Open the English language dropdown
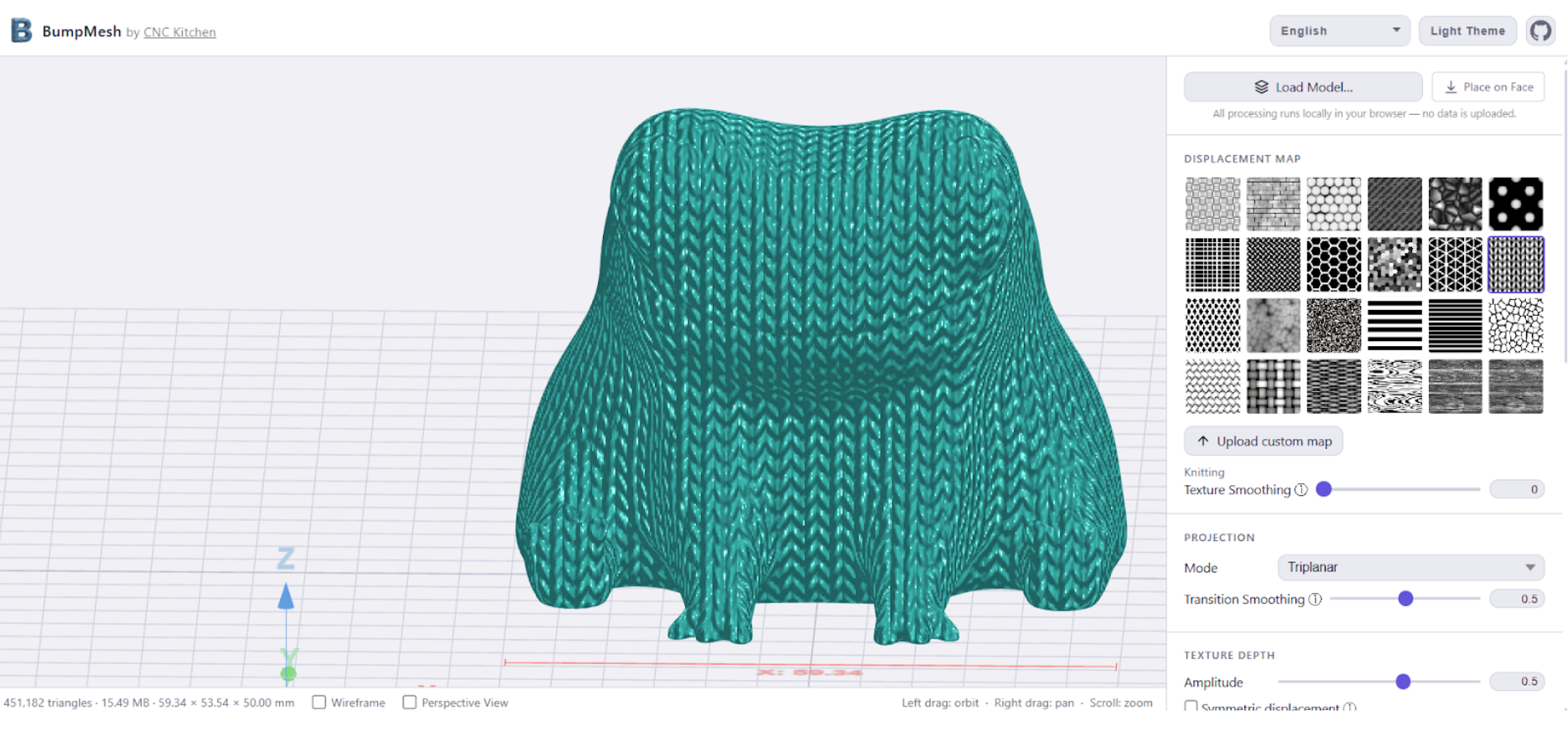The height and width of the screenshot is (729, 1568). coord(1339,31)
